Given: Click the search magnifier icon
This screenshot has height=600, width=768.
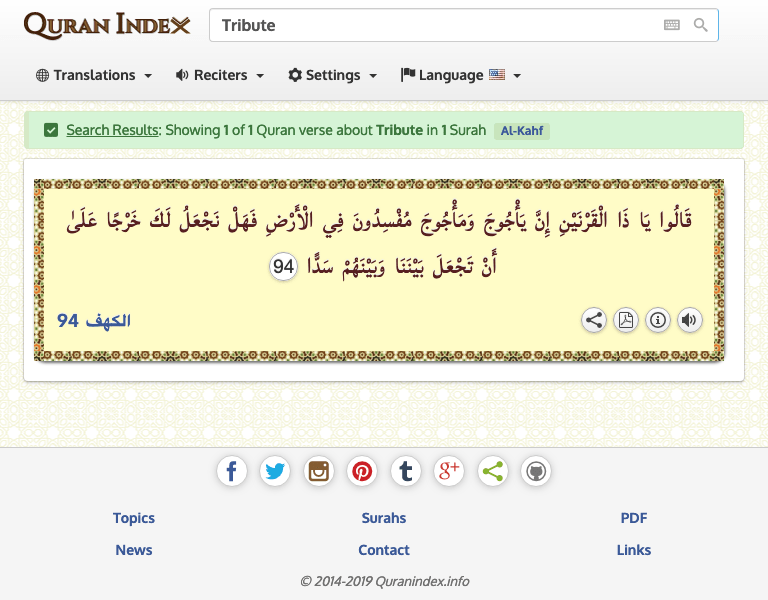Looking at the screenshot, I should click(x=701, y=25).
